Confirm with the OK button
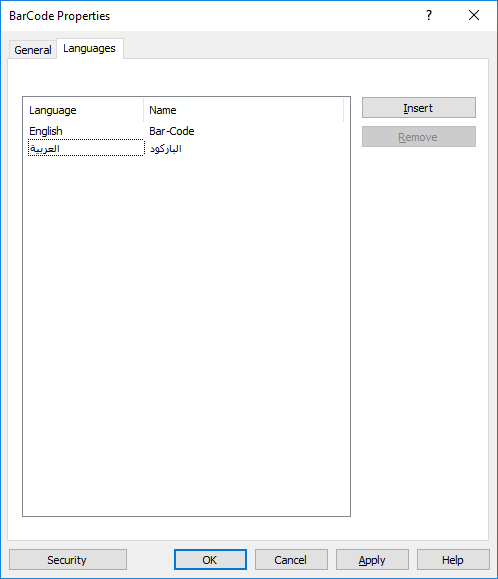The height and width of the screenshot is (579, 498). (210, 560)
